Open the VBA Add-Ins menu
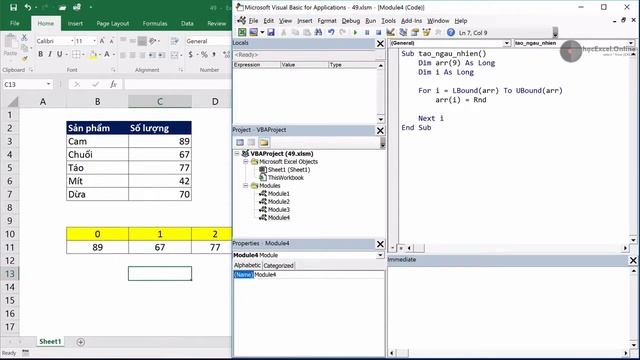This screenshot has height=360, width=640. pos(411,21)
